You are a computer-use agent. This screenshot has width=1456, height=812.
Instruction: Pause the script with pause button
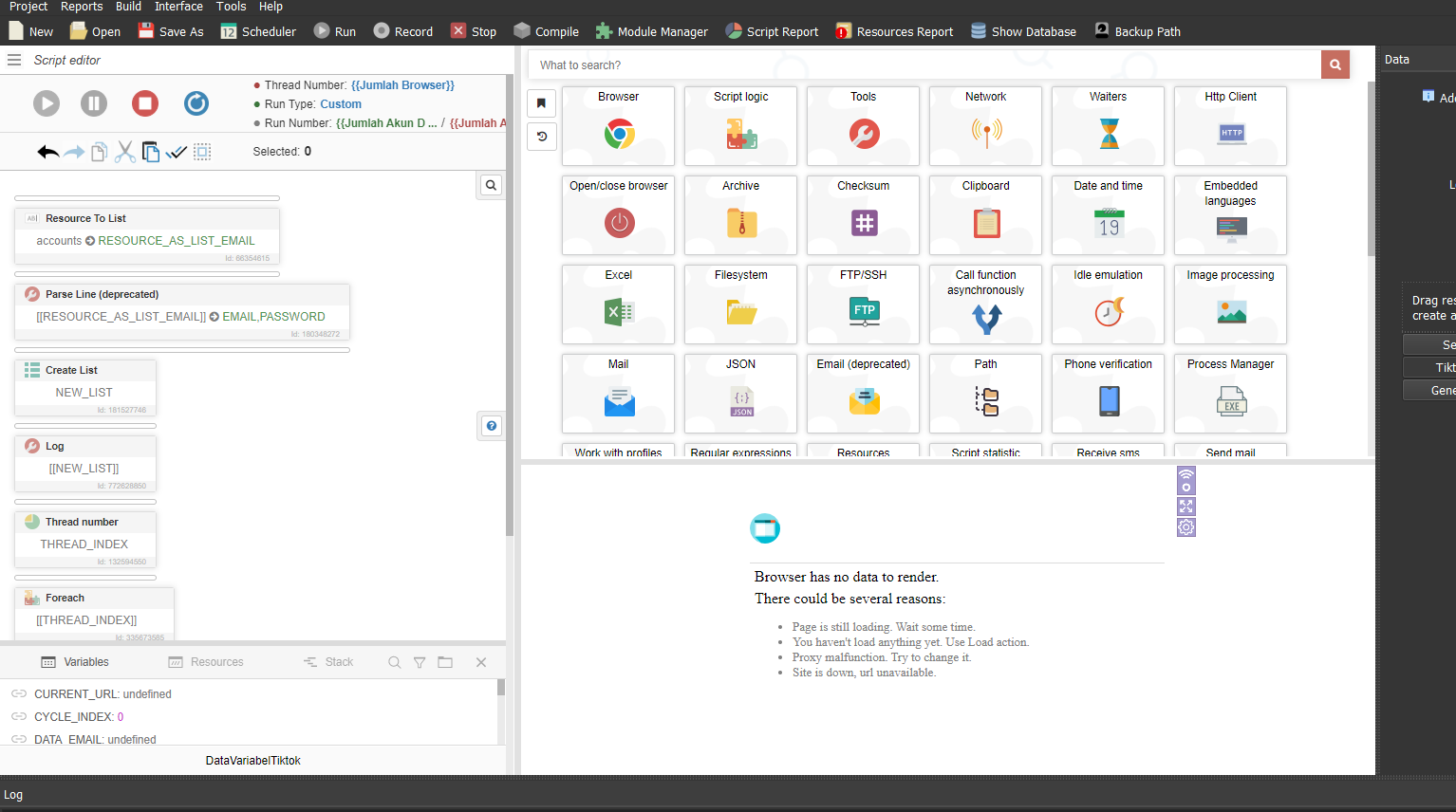[94, 103]
